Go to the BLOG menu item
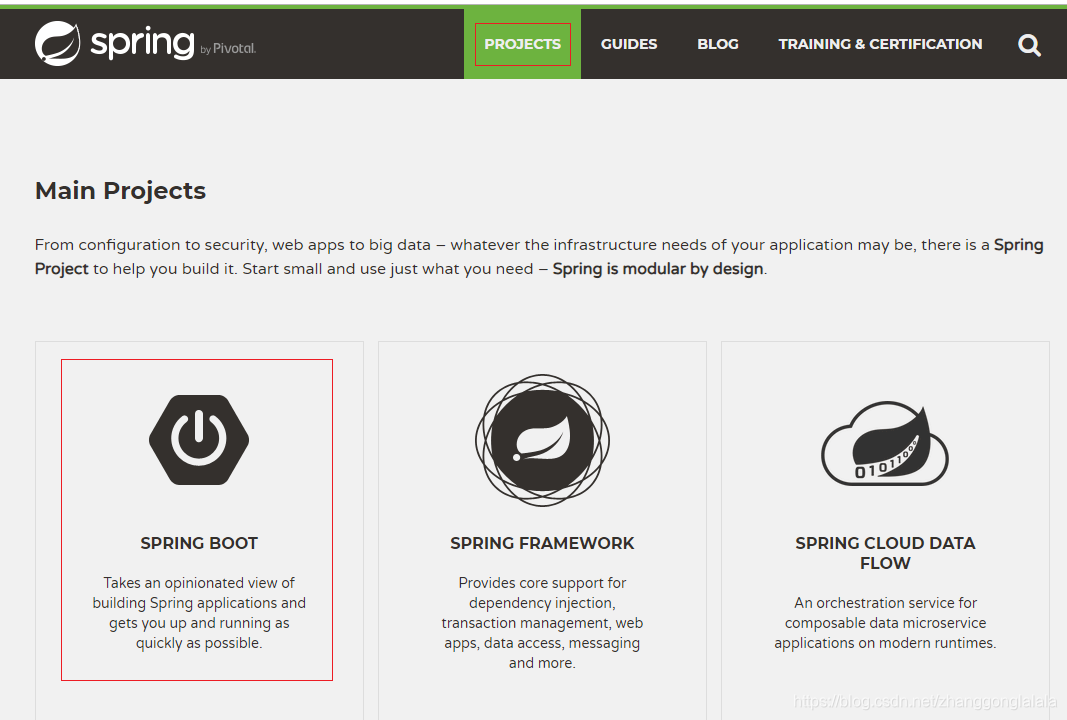1067x720 pixels. 718,44
